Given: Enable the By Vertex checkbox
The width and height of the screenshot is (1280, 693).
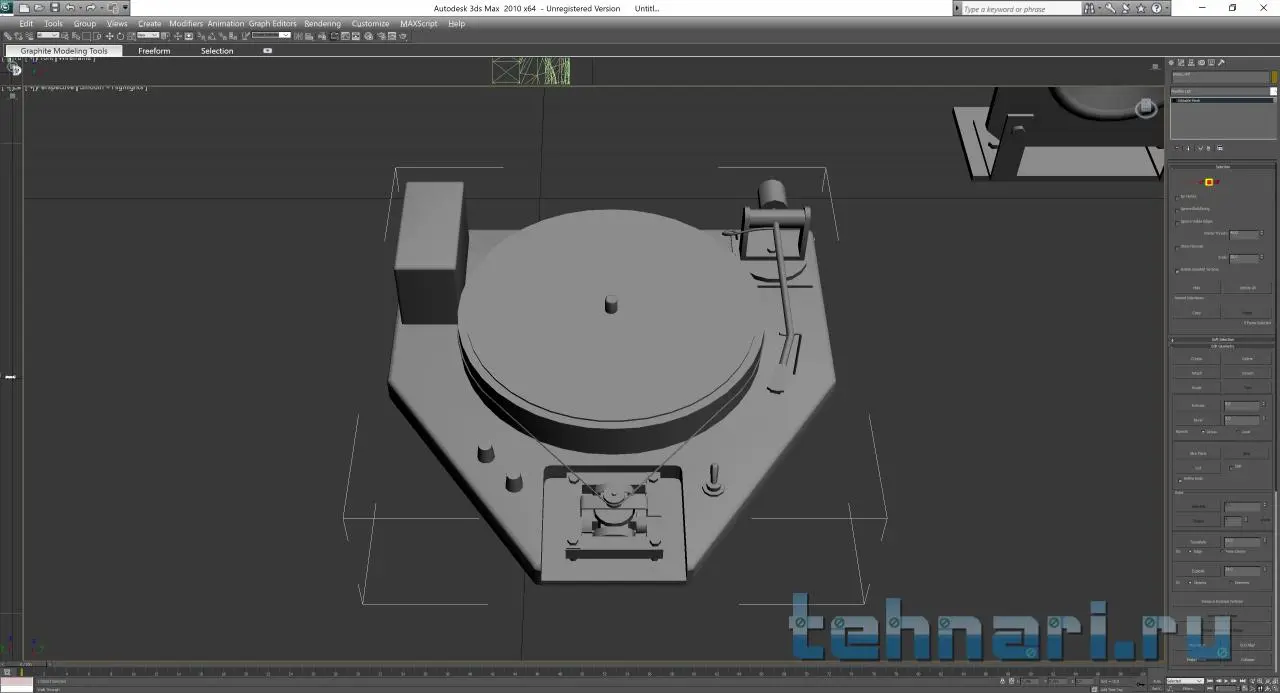Looking at the screenshot, I should [1176, 197].
